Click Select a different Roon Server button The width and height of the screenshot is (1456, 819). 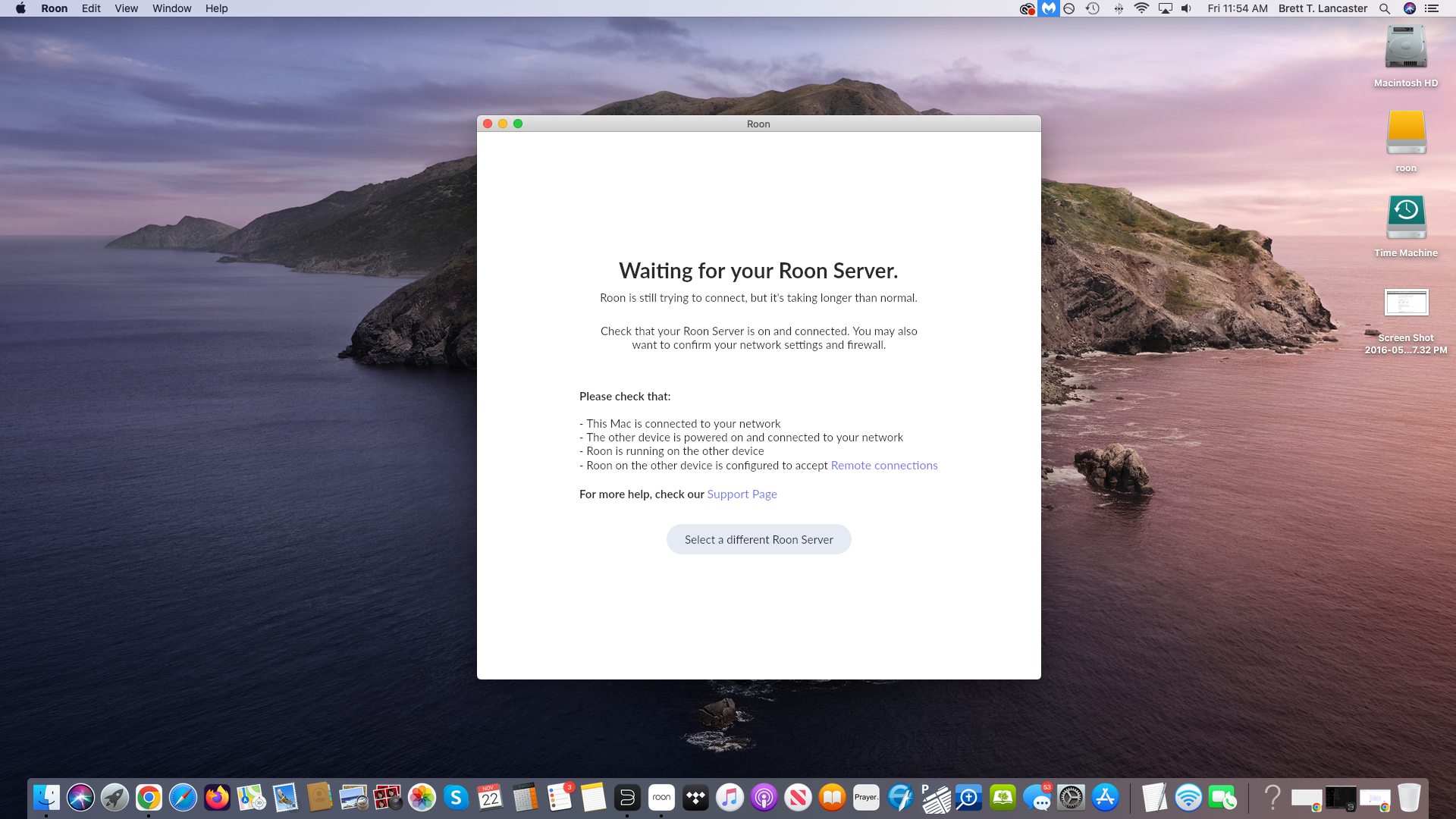pyautogui.click(x=758, y=539)
